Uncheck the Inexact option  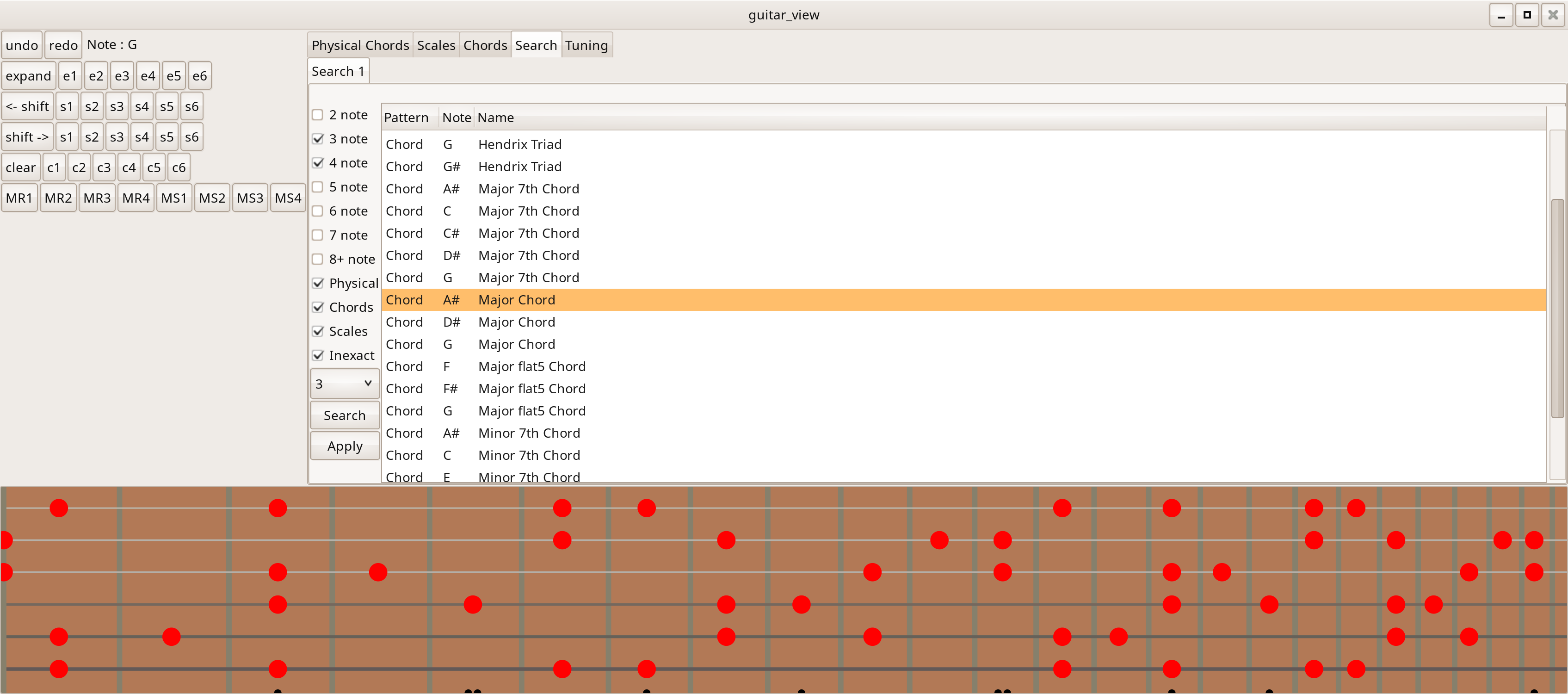[318, 355]
